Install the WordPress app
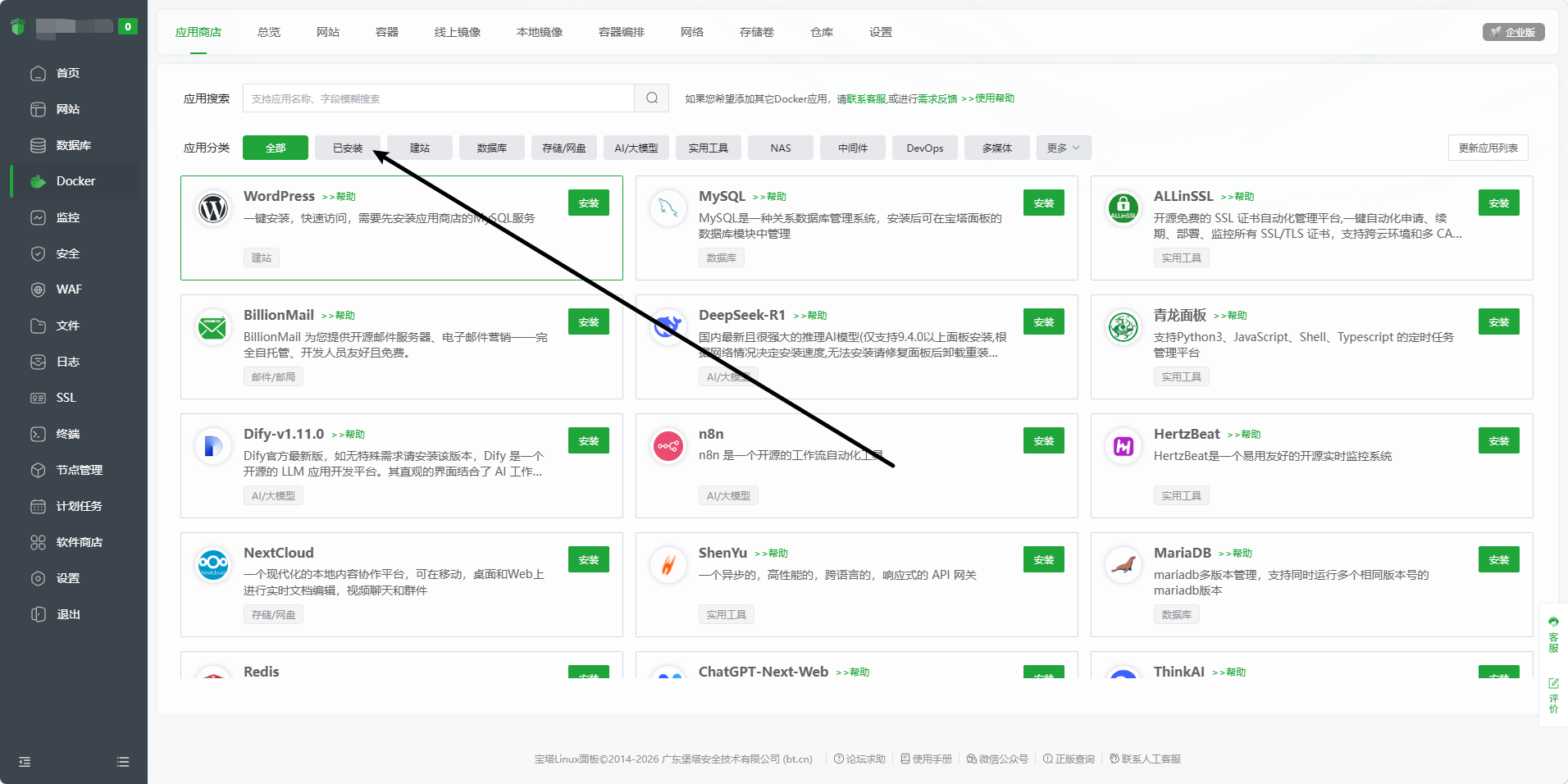Viewport: 1568px width, 784px height. tap(589, 203)
